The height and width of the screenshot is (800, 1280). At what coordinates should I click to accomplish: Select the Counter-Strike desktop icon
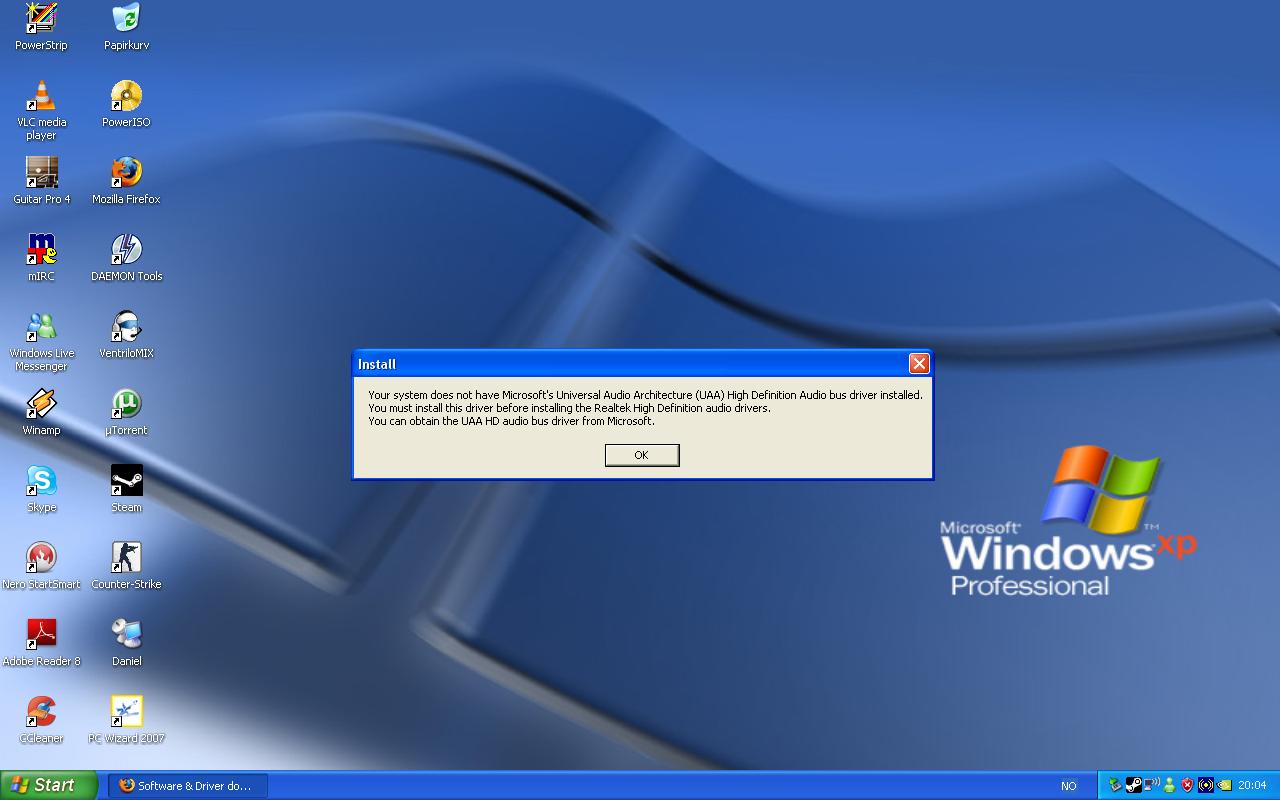click(x=126, y=566)
